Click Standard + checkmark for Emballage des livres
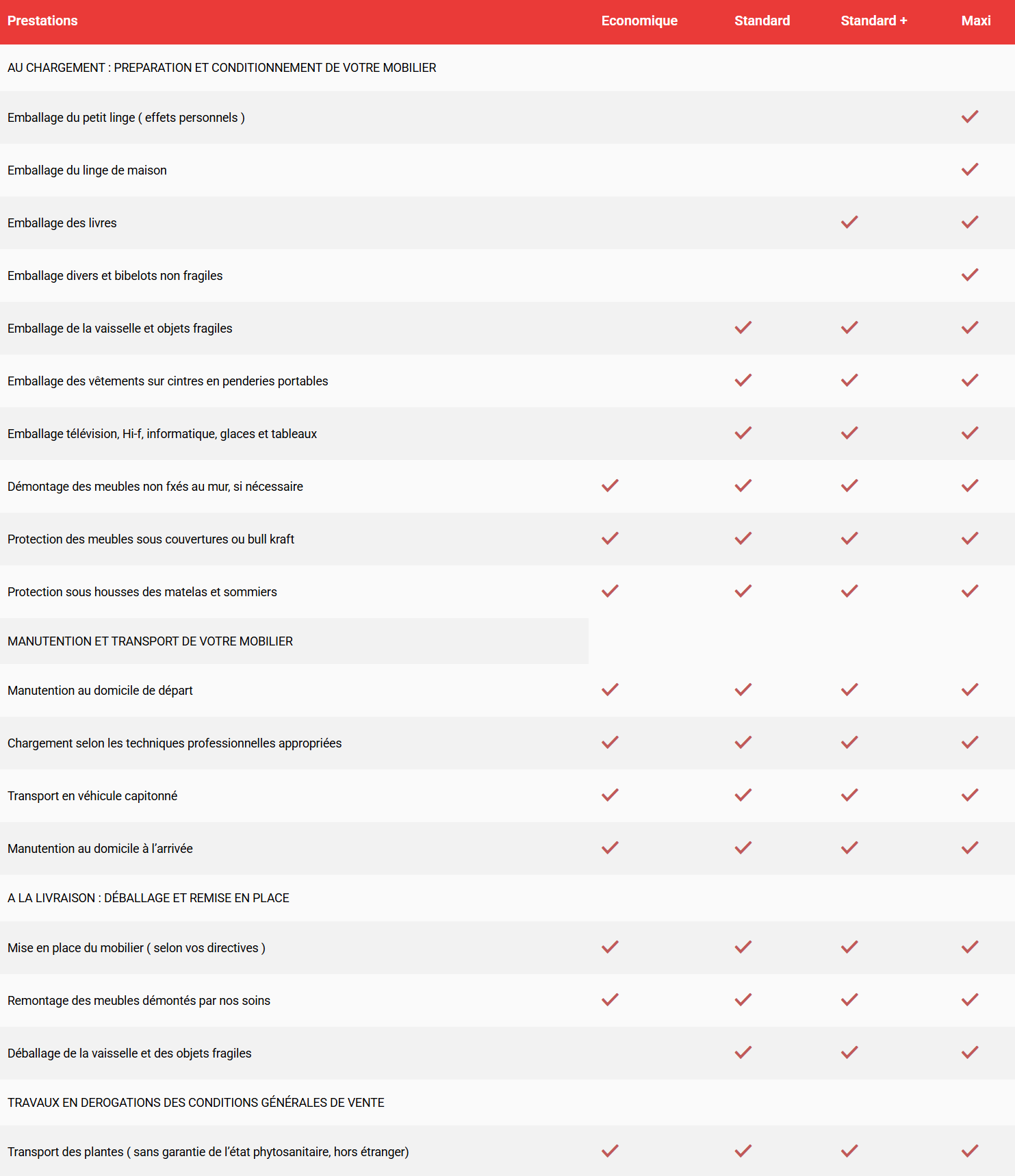 tap(849, 222)
